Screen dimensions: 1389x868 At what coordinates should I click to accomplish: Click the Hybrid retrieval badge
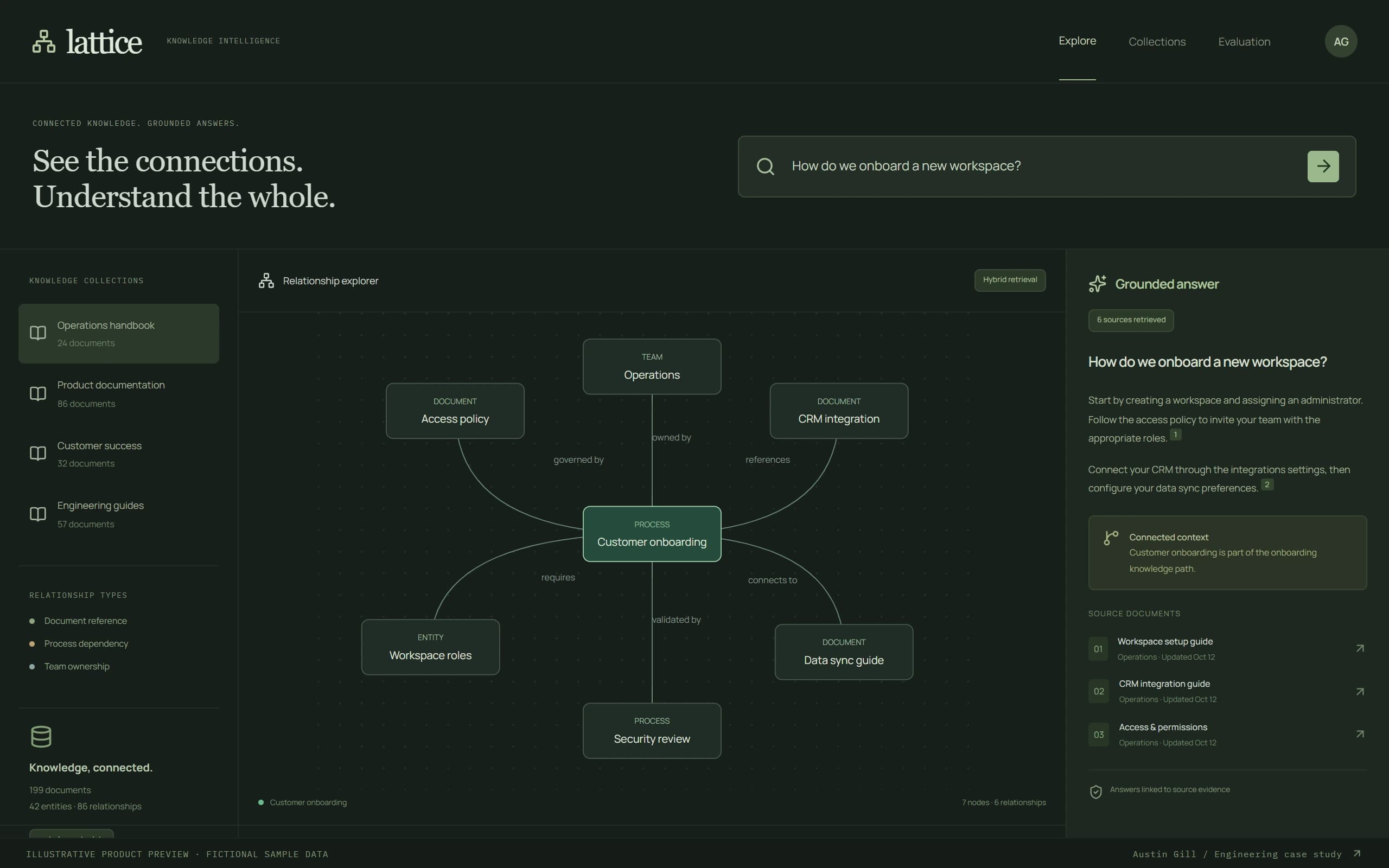point(1010,280)
